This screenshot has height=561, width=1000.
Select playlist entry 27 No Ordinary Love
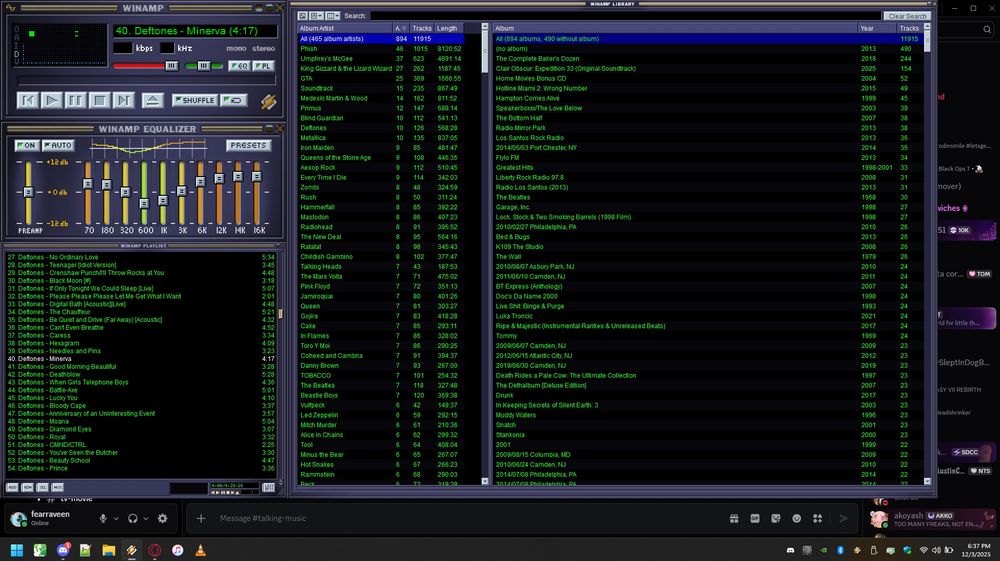click(x=141, y=258)
